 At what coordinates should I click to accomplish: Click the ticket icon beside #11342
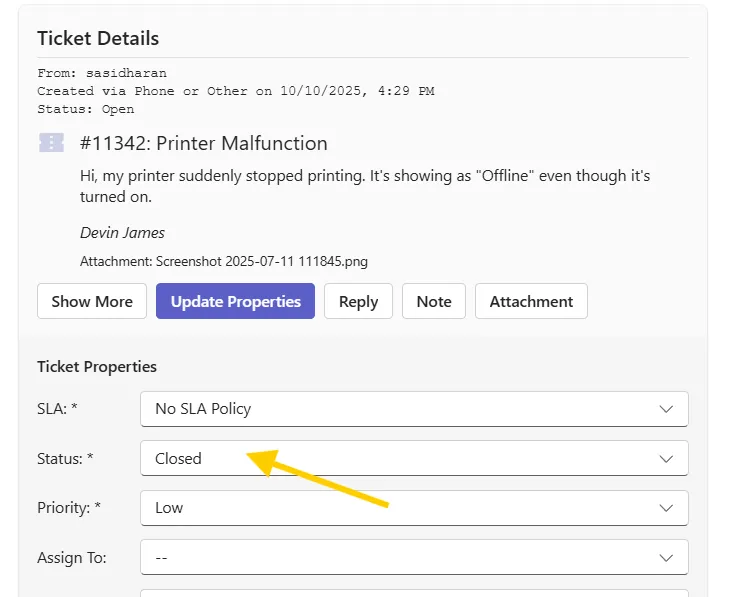click(51, 143)
